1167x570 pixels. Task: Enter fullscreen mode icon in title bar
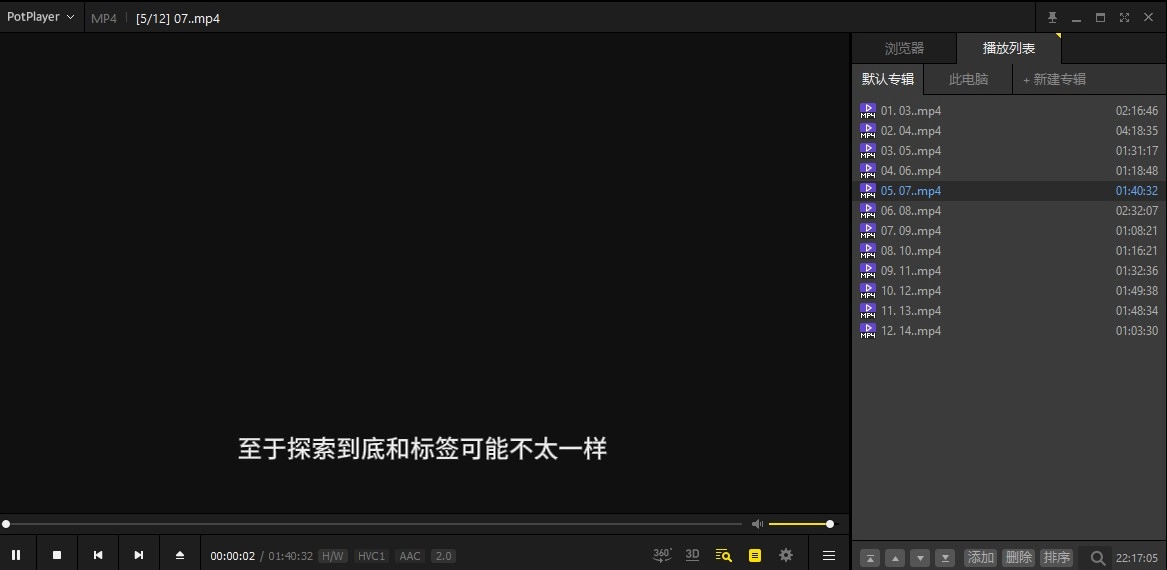pyautogui.click(x=1125, y=17)
